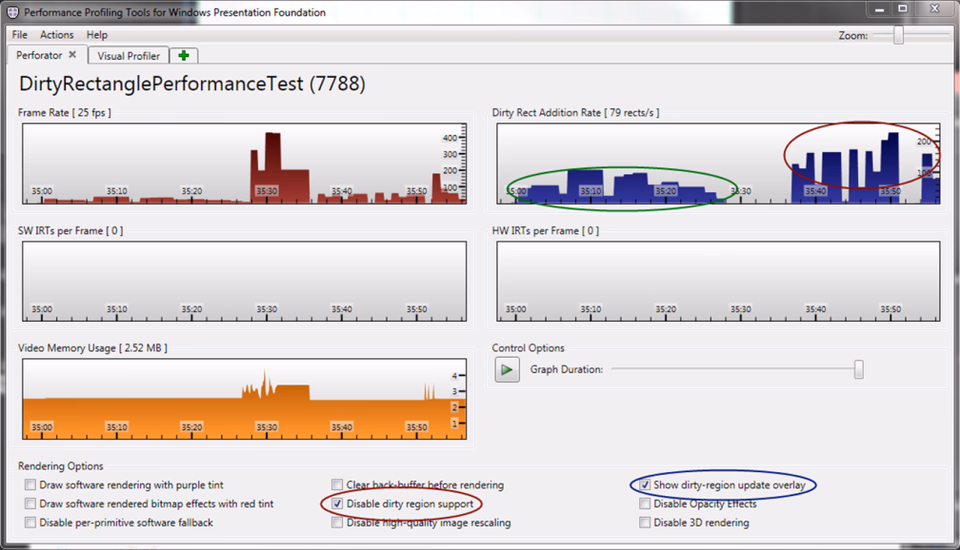The width and height of the screenshot is (960, 550).
Task: Close the Perforator tab with its X
Action: click(x=72, y=55)
